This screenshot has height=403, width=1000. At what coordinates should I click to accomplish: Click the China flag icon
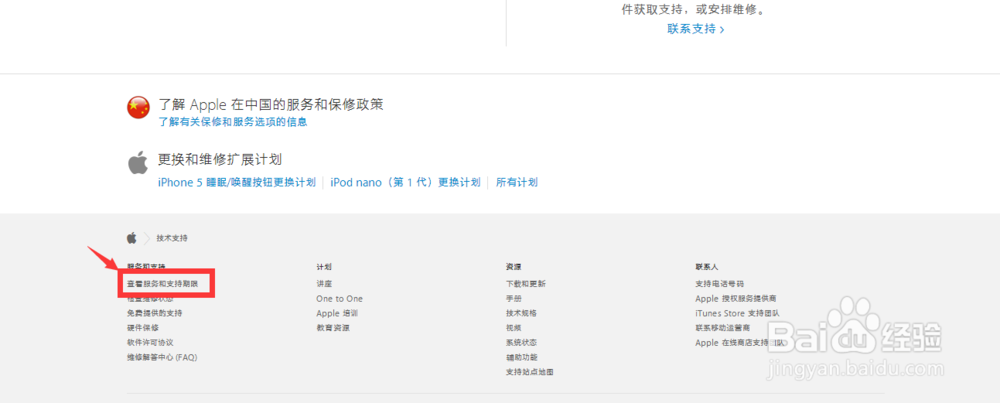pyautogui.click(x=138, y=108)
